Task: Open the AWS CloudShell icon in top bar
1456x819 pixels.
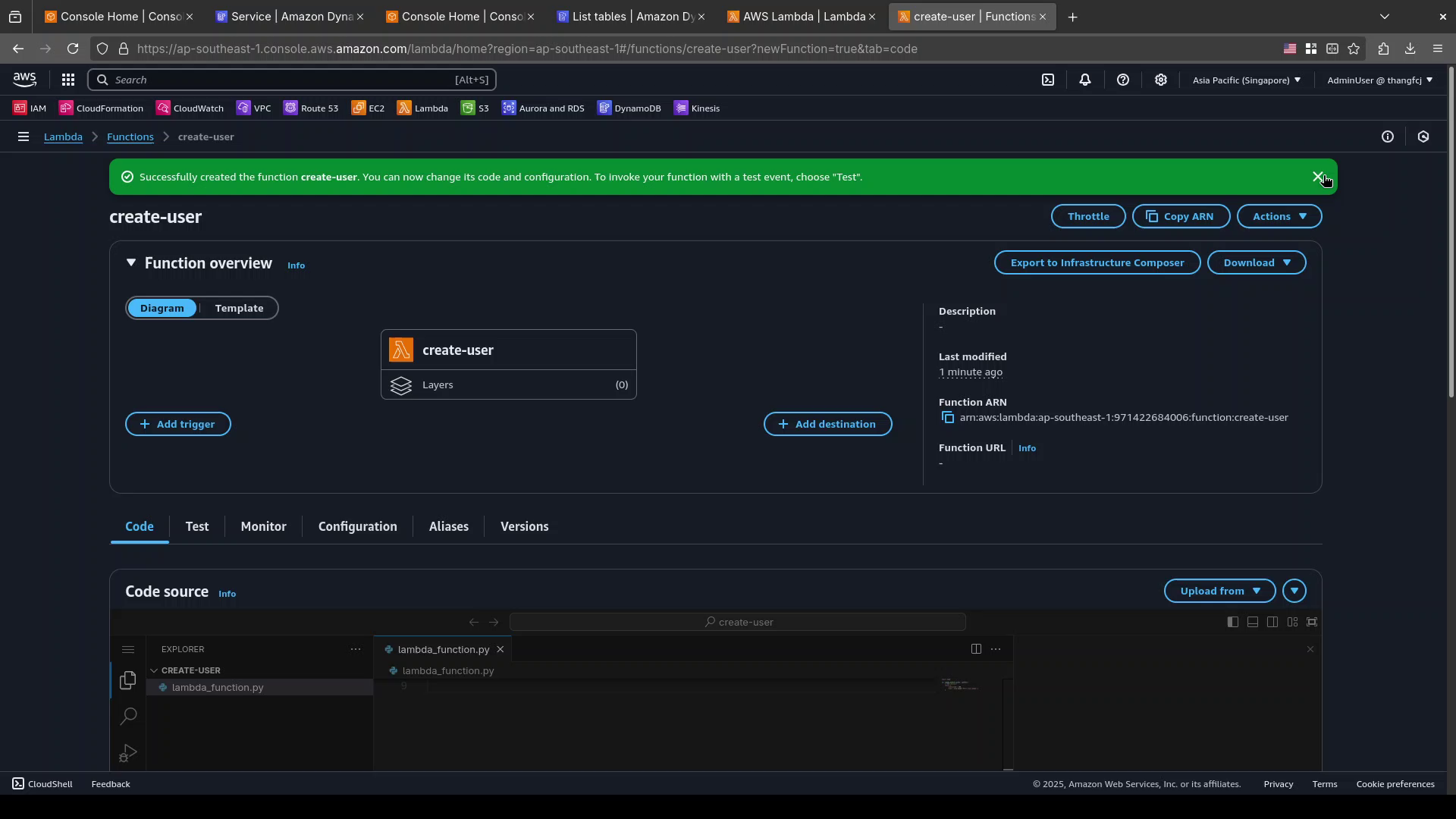Action: pos(1048,80)
